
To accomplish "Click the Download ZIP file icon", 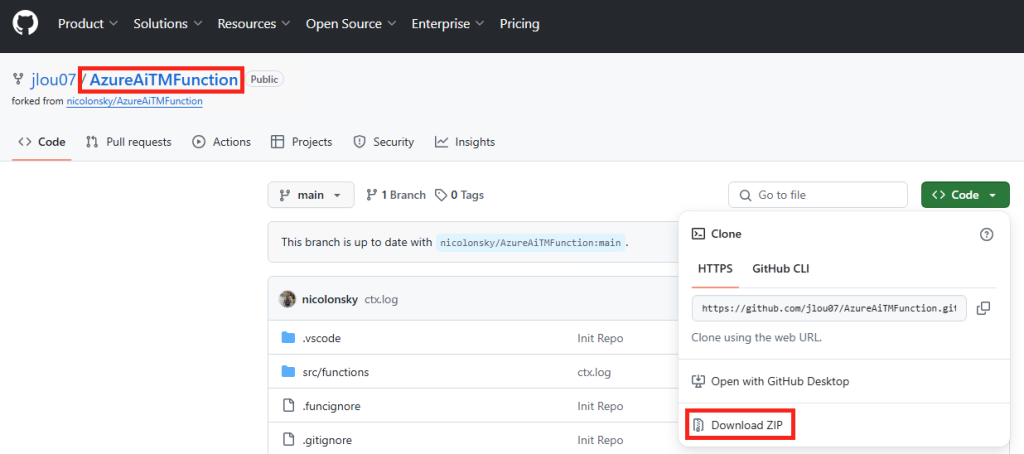I will (x=699, y=425).
